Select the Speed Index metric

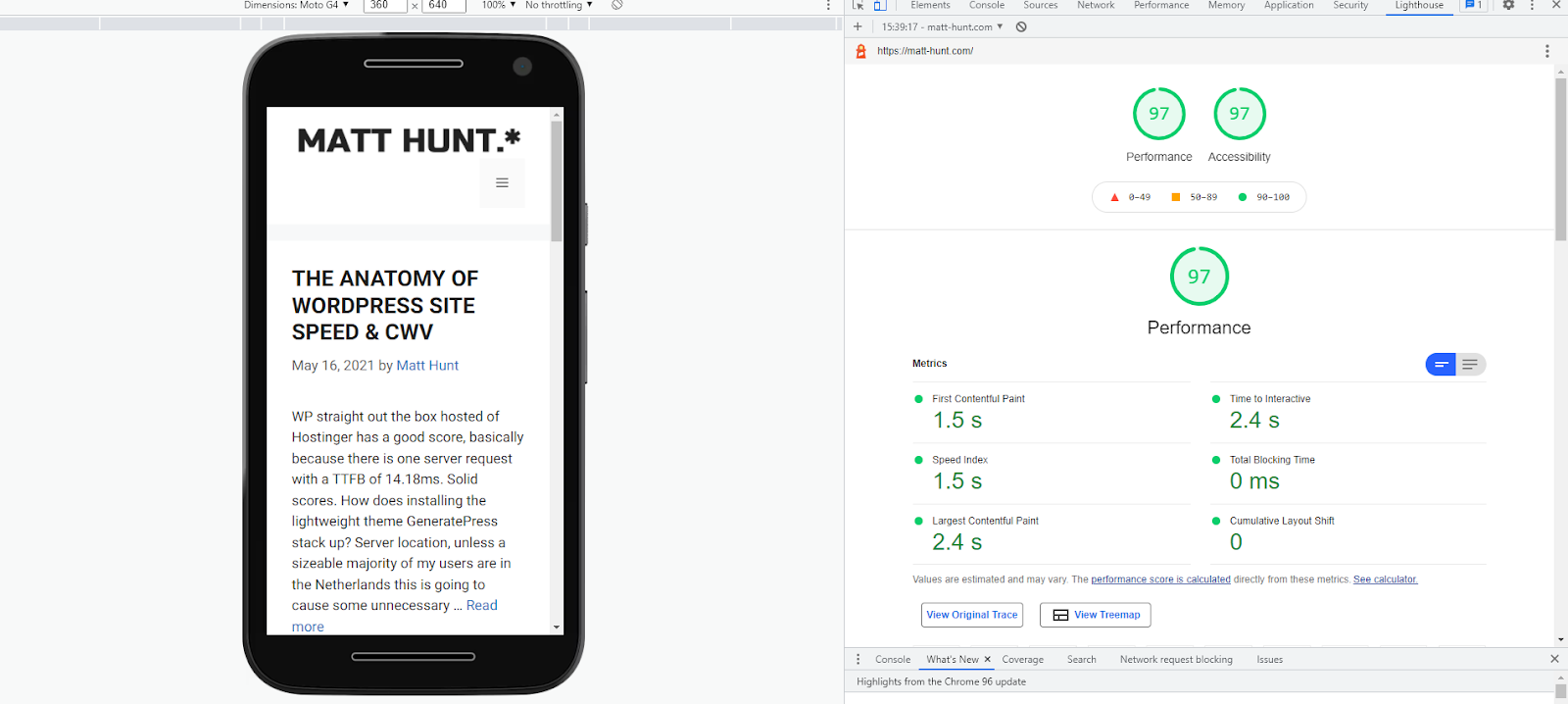(1052, 473)
